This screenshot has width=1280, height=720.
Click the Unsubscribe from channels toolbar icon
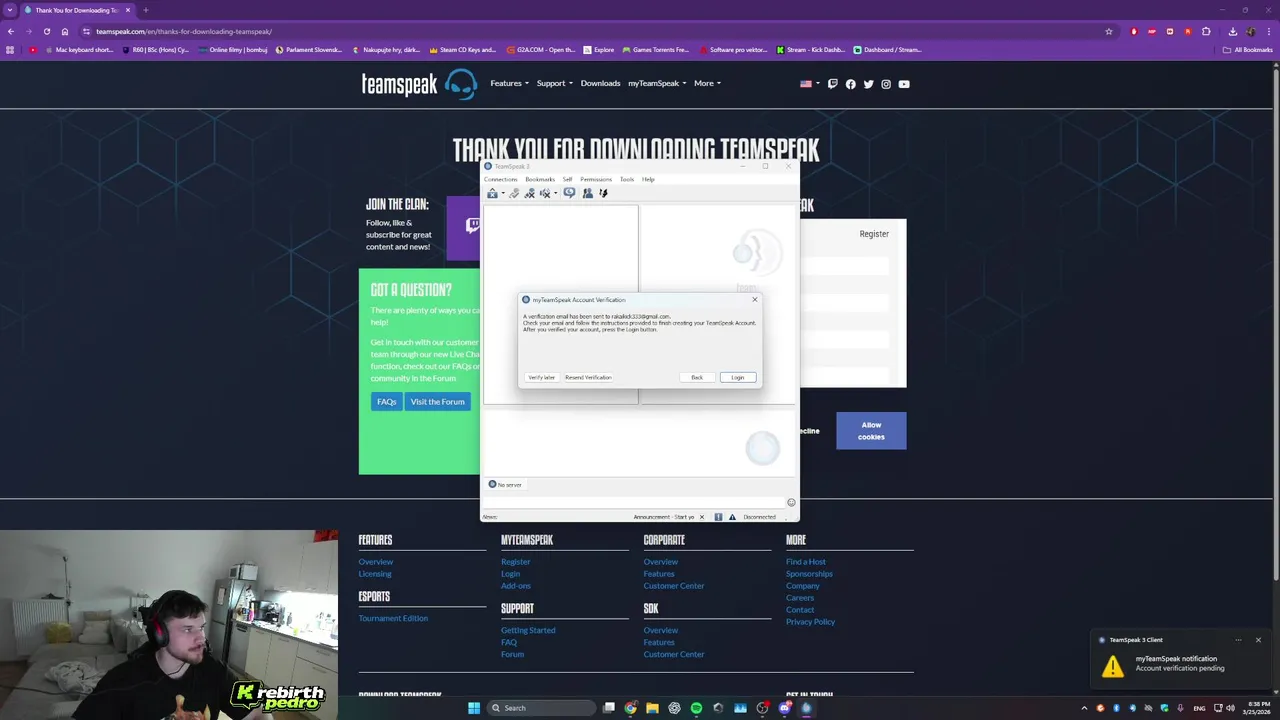545,193
